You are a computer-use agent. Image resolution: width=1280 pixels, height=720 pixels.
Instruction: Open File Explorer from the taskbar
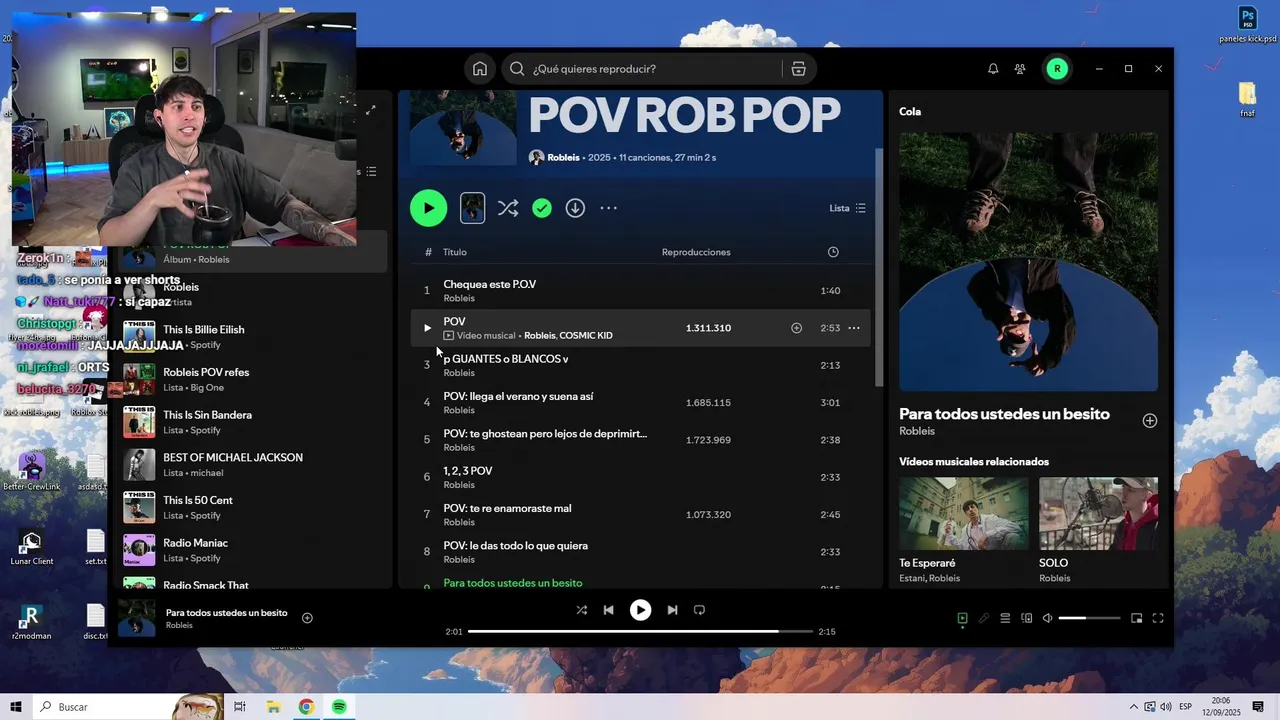point(273,706)
